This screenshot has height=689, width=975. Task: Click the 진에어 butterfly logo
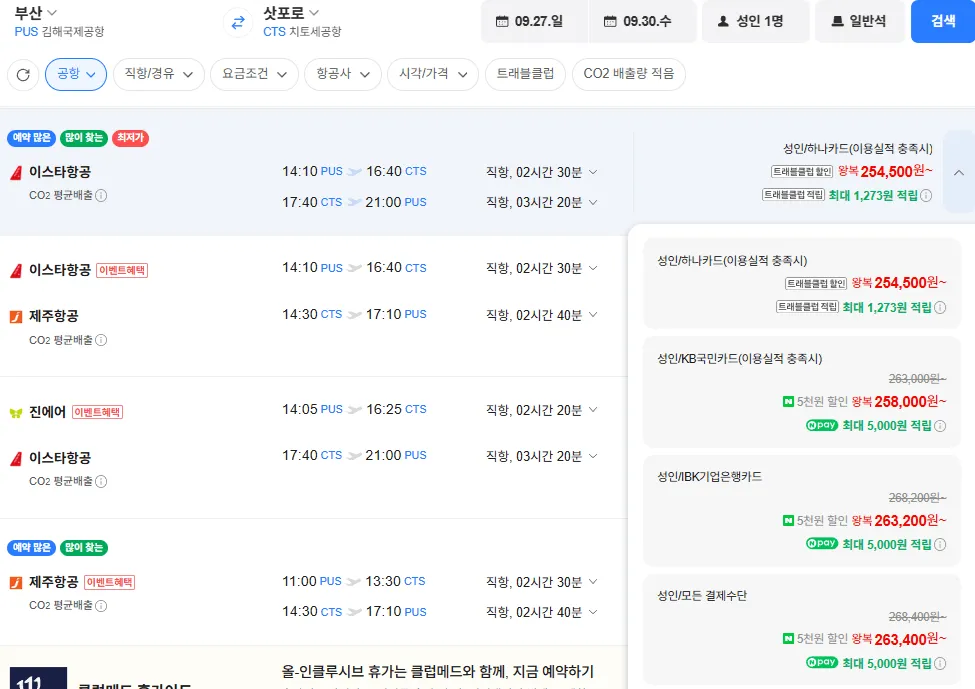tap(16, 412)
